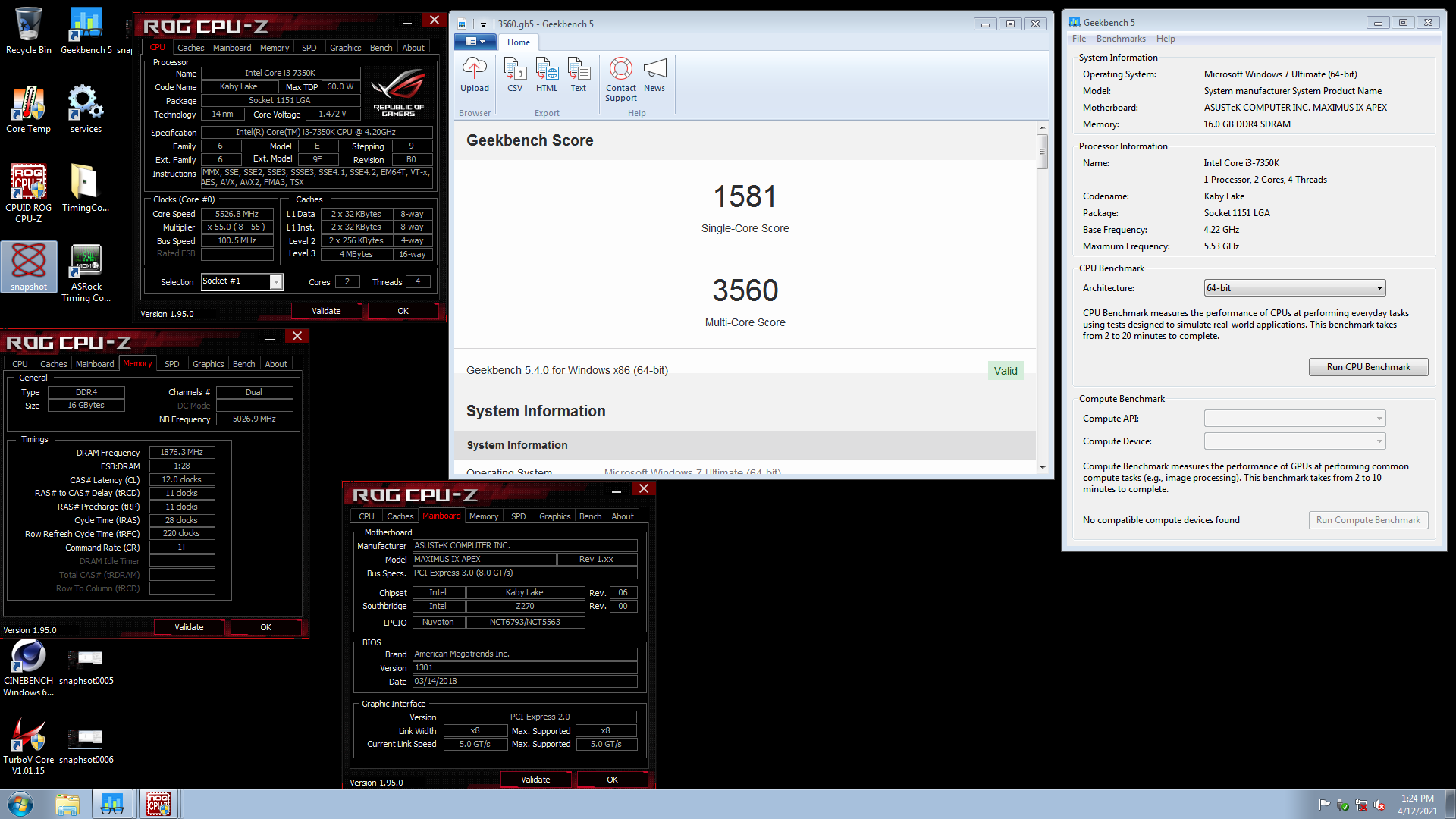Viewport: 1456px width, 819px height.
Task: Open the Windows Start button
Action: coord(20,804)
